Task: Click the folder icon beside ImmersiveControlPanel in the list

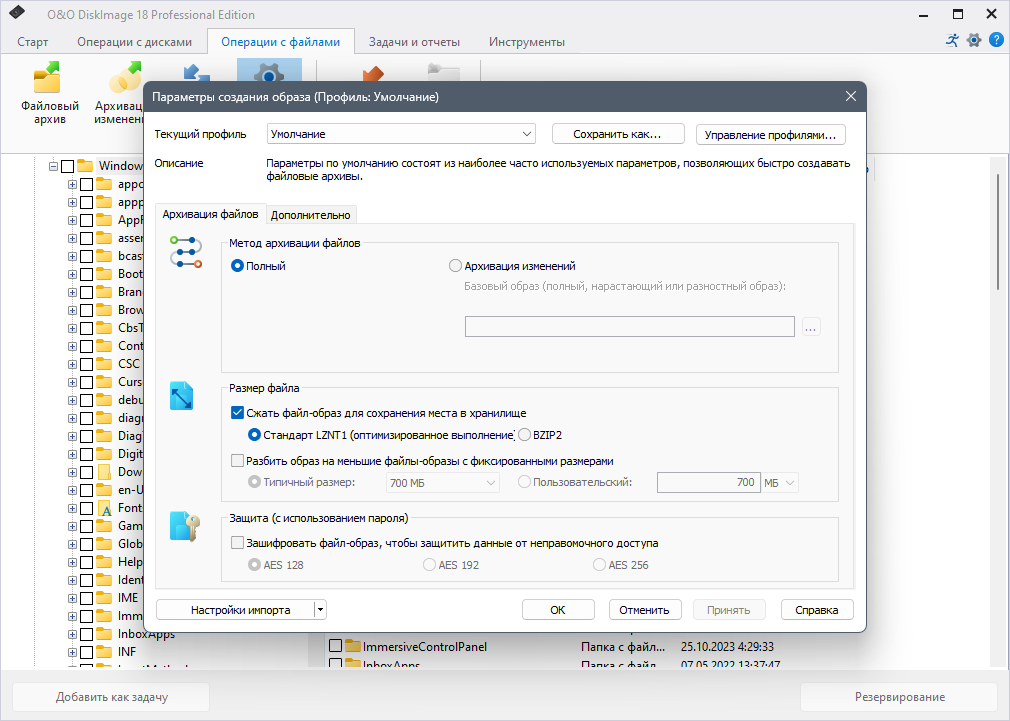Action: coord(352,646)
